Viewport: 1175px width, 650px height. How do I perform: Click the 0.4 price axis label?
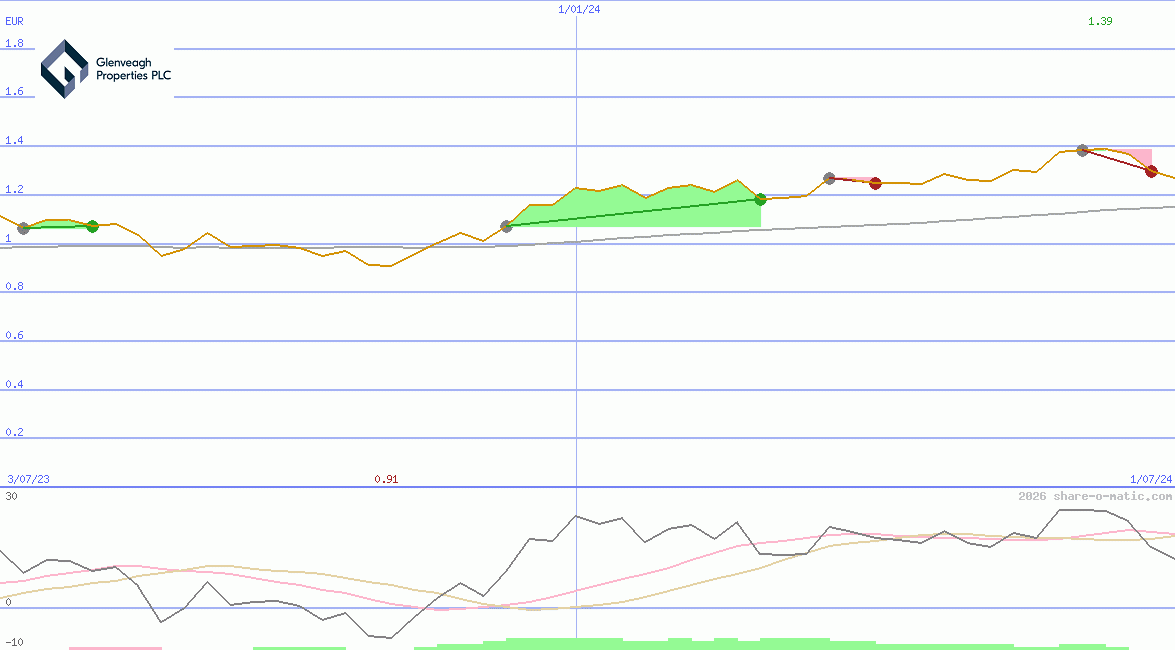[14, 384]
